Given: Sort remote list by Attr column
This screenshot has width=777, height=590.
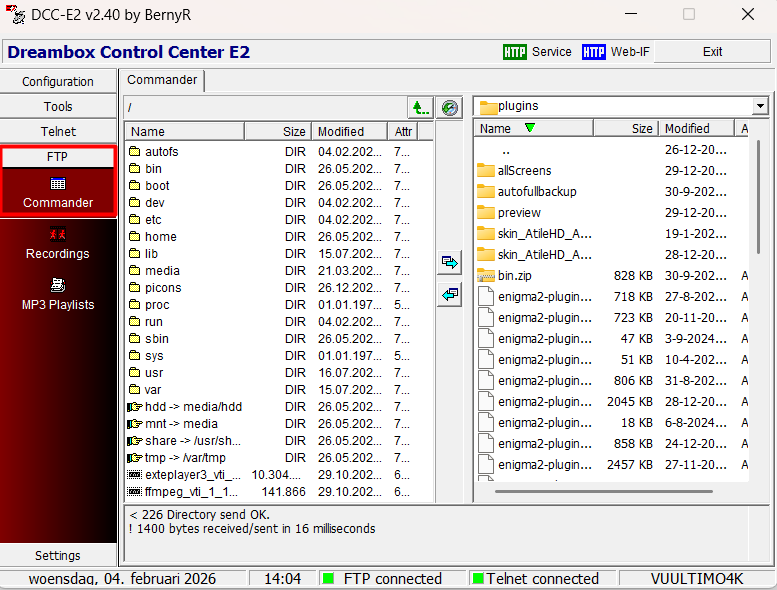Looking at the screenshot, I should pyautogui.click(x=403, y=132).
